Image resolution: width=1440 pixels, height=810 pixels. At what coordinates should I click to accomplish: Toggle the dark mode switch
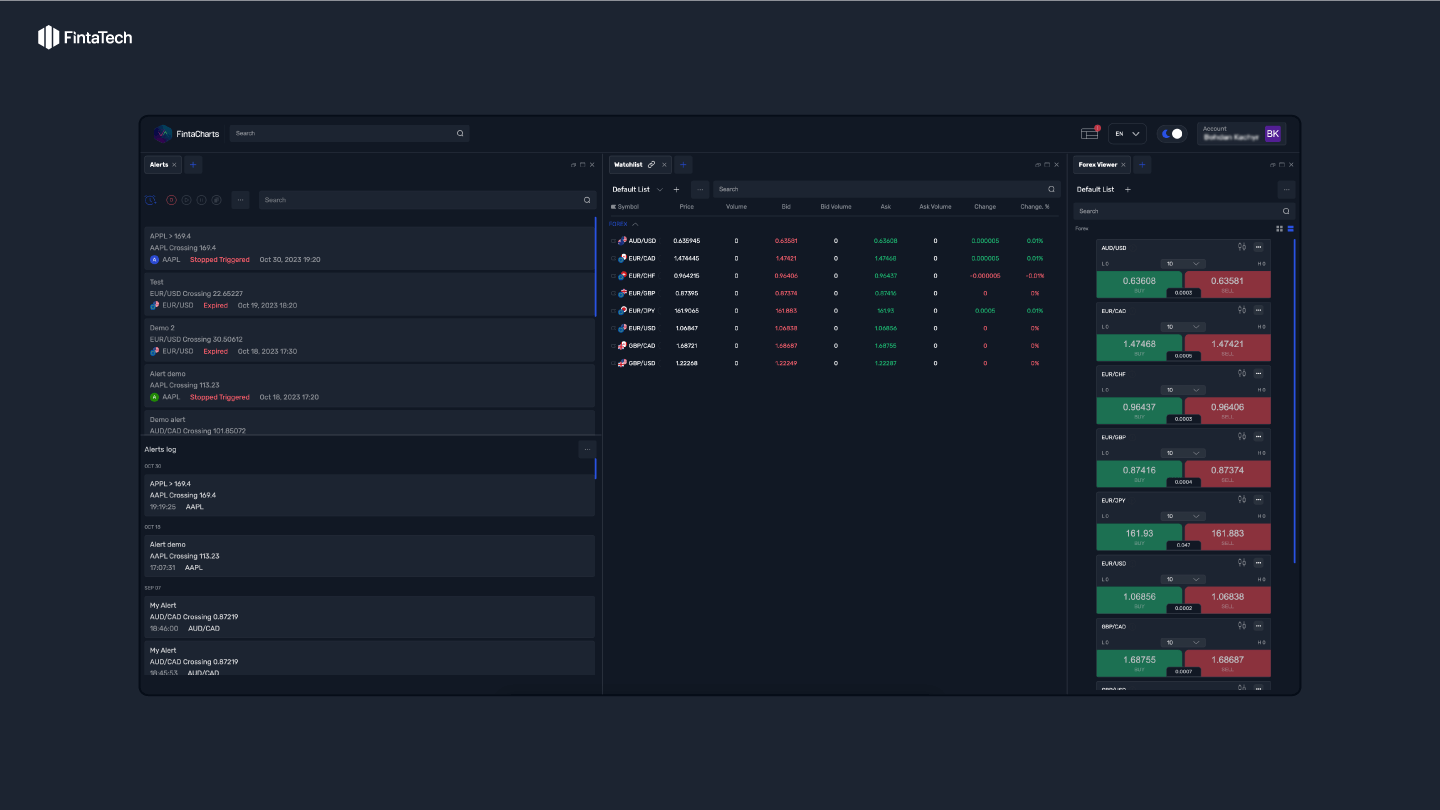pos(1171,133)
